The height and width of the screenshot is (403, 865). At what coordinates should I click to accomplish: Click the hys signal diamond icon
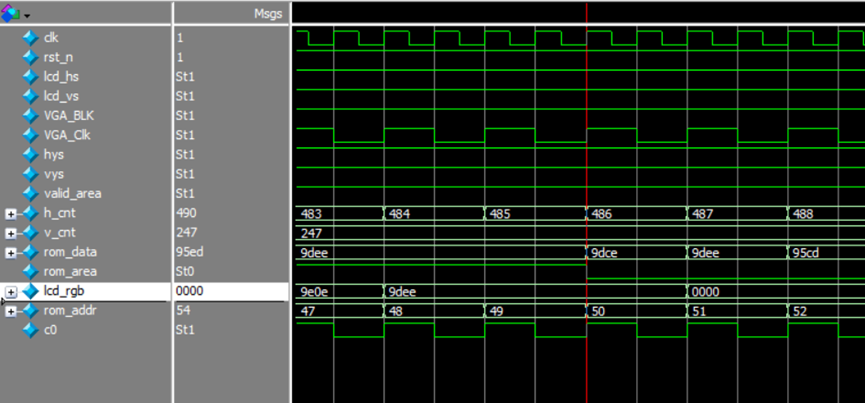pos(30,155)
